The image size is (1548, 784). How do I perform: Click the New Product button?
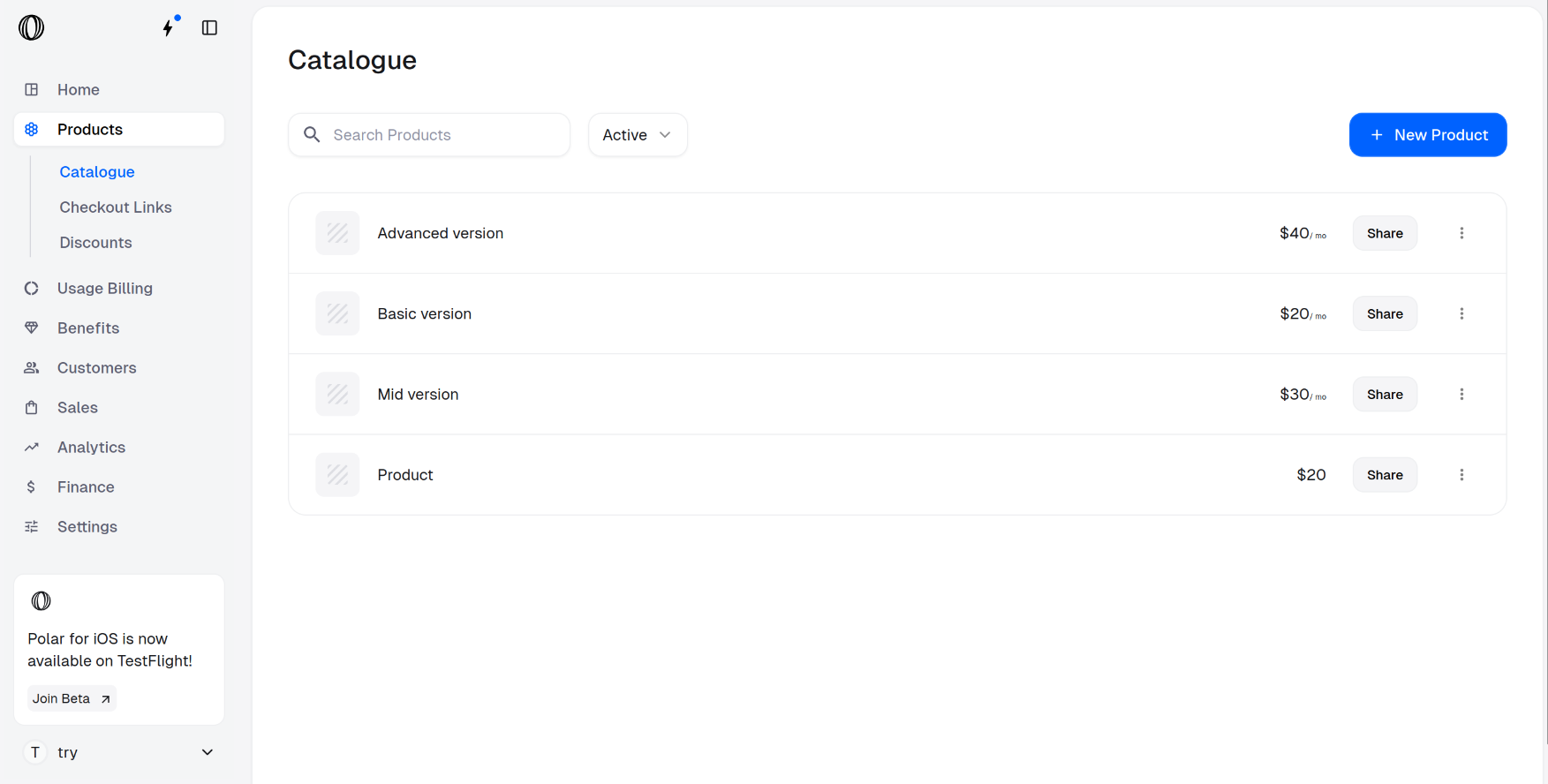(1428, 134)
